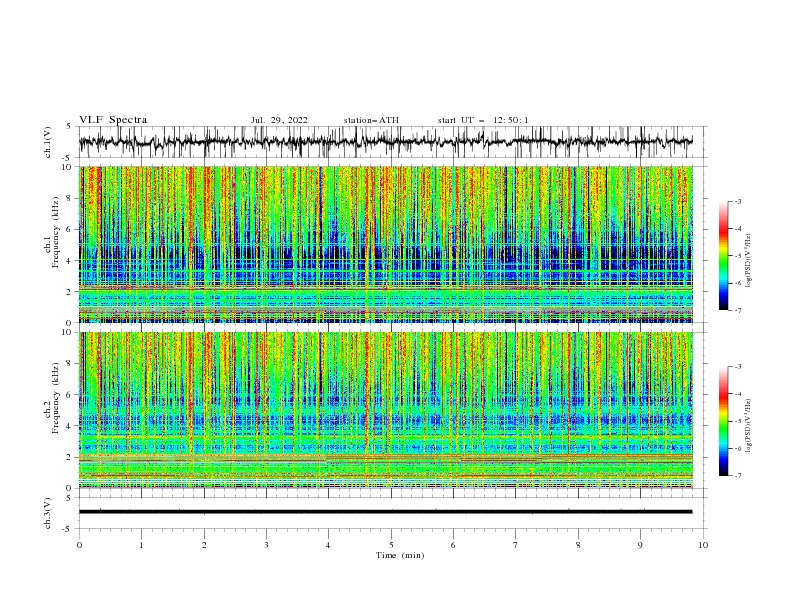Click the 'station=ATH' label
The image size is (792, 612).
coord(371,120)
